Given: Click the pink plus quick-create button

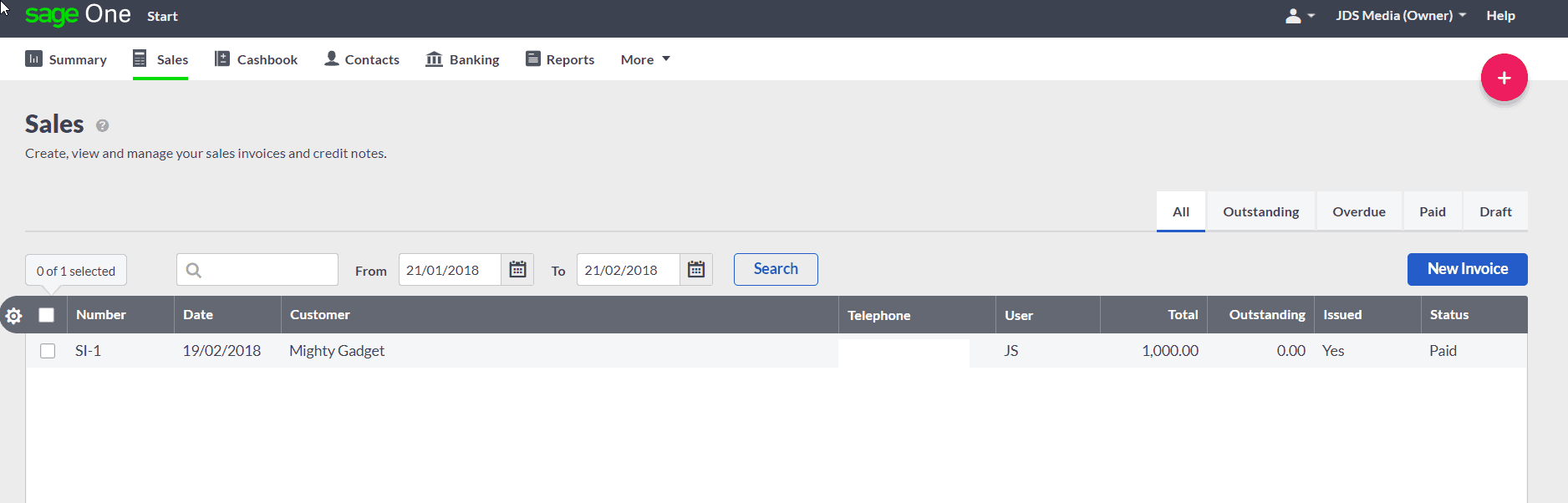Looking at the screenshot, I should coord(1504,78).
